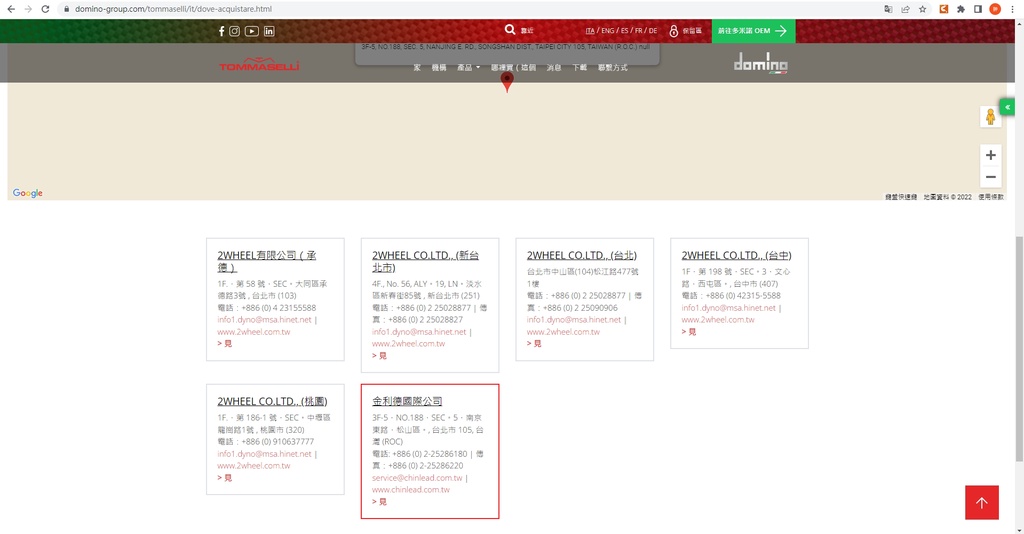
Task: Open Chrome three-dot menu
Action: click(1012, 9)
